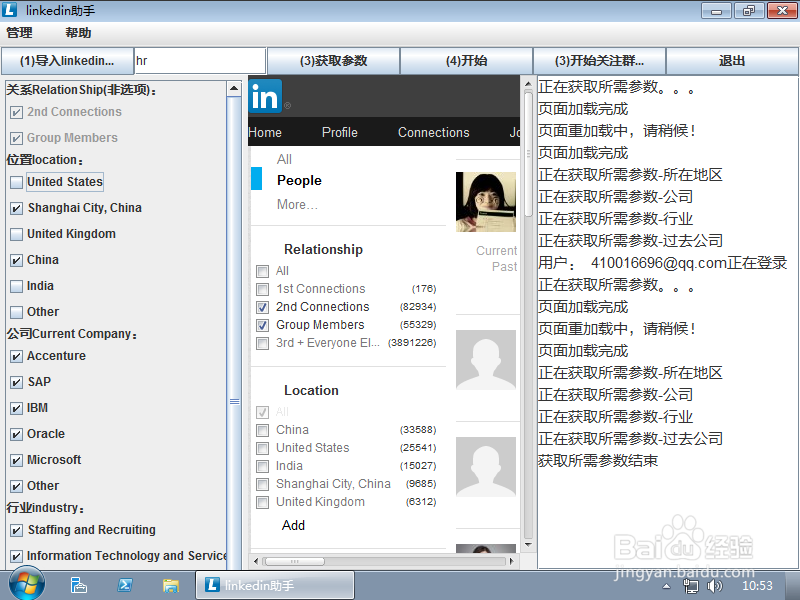Uncheck the IBM company checkbox
This screenshot has width=800, height=600.
pos(16,408)
